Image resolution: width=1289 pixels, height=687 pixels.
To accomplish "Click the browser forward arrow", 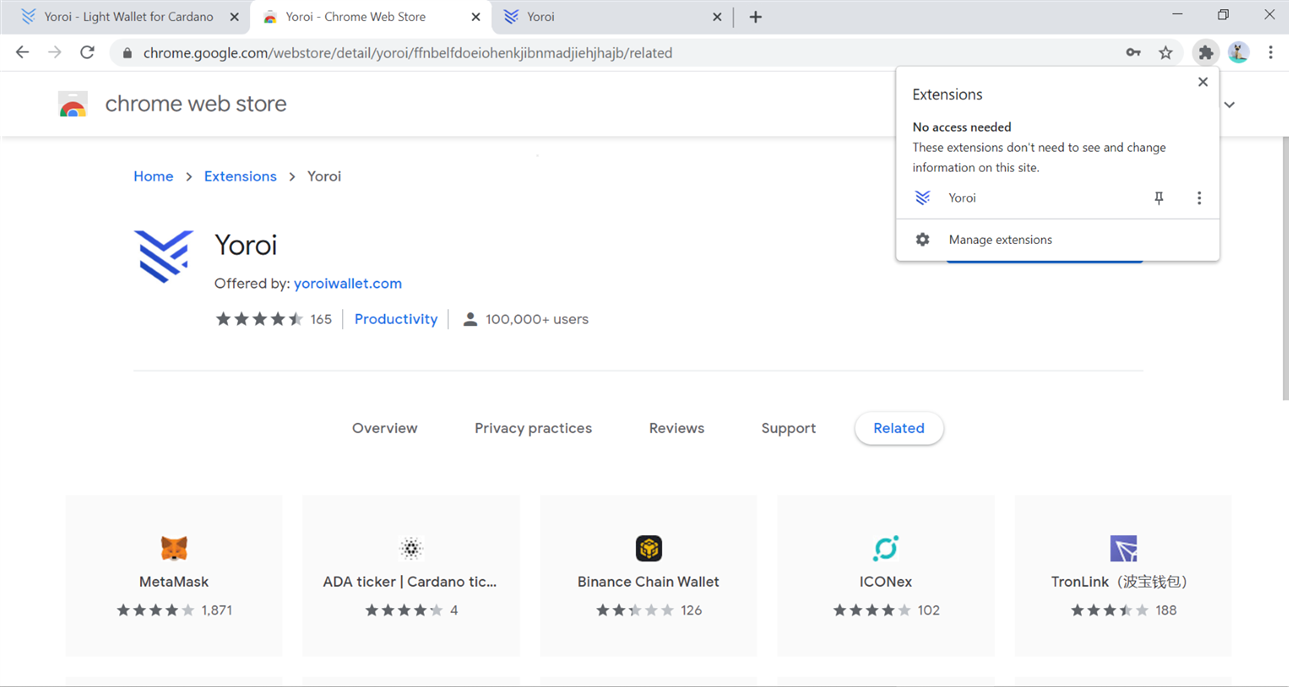I will 55,52.
